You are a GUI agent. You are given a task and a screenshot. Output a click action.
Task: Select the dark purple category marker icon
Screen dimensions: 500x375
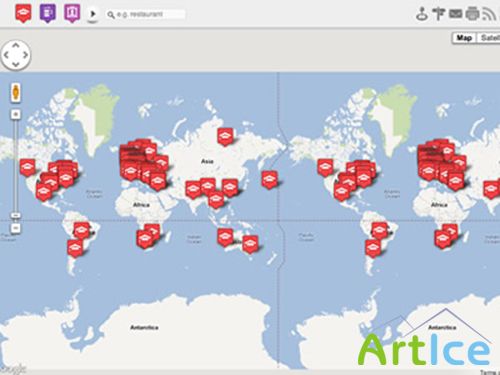[48, 13]
